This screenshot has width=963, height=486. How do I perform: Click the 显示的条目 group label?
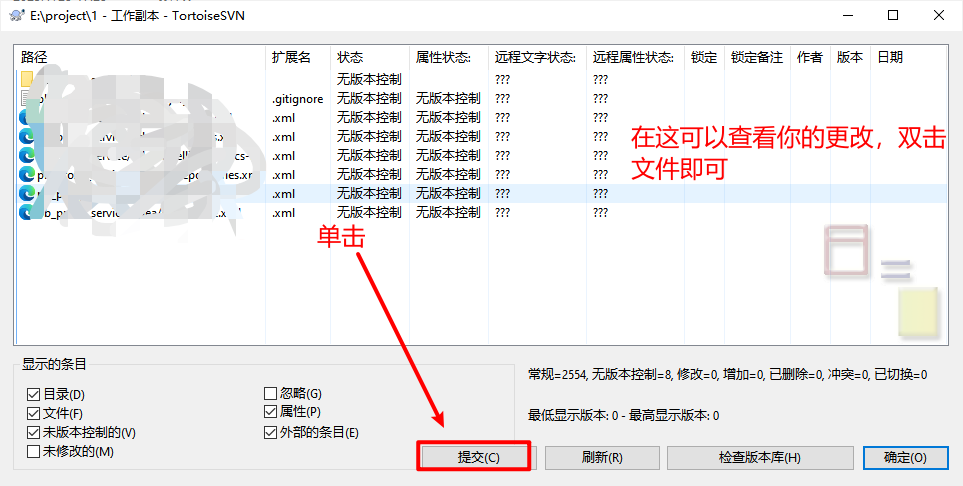point(55,364)
